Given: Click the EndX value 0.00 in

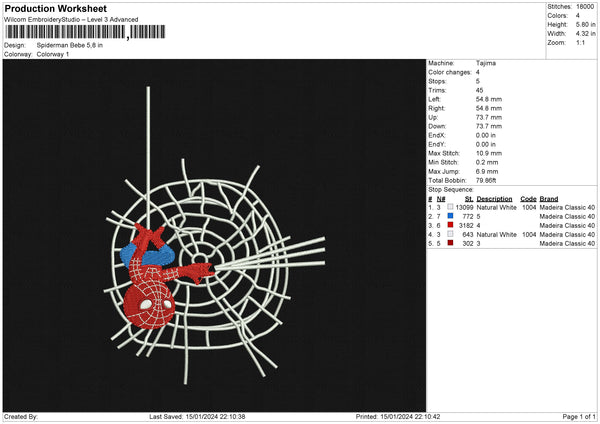Looking at the screenshot, I should click(486, 135).
